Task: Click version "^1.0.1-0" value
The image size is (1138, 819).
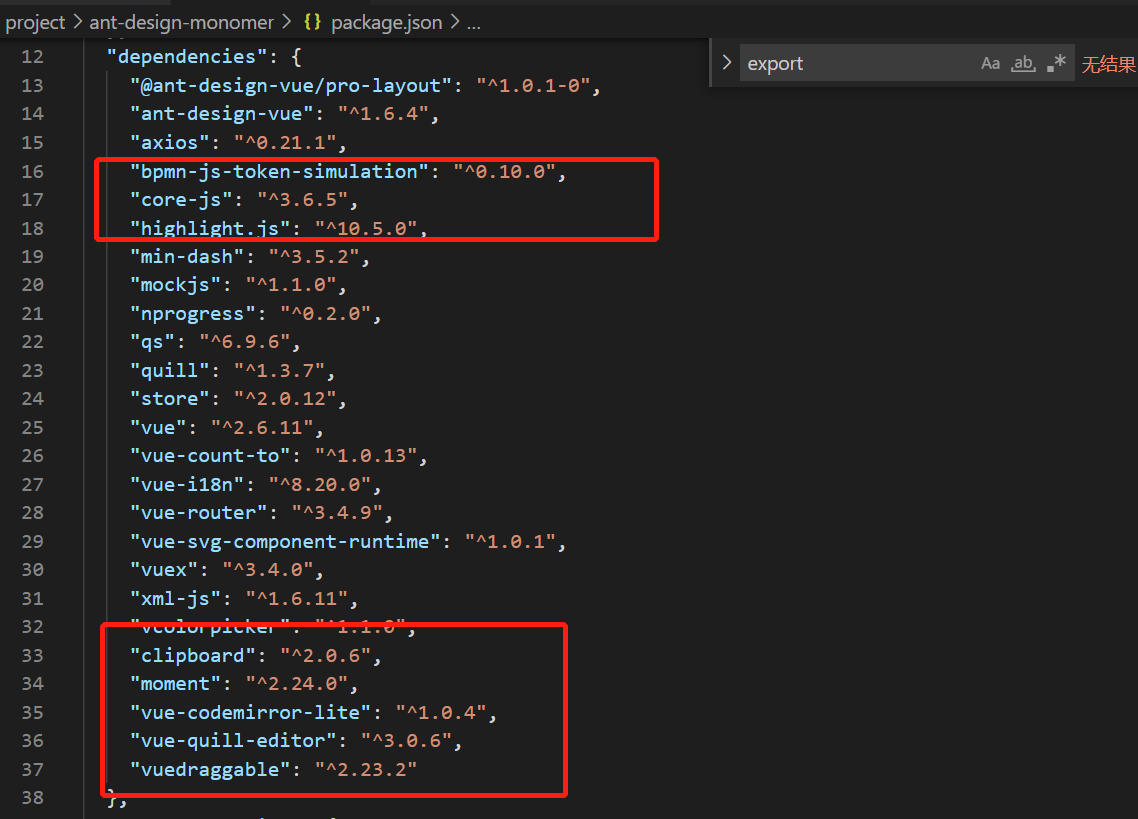Action: (x=533, y=86)
